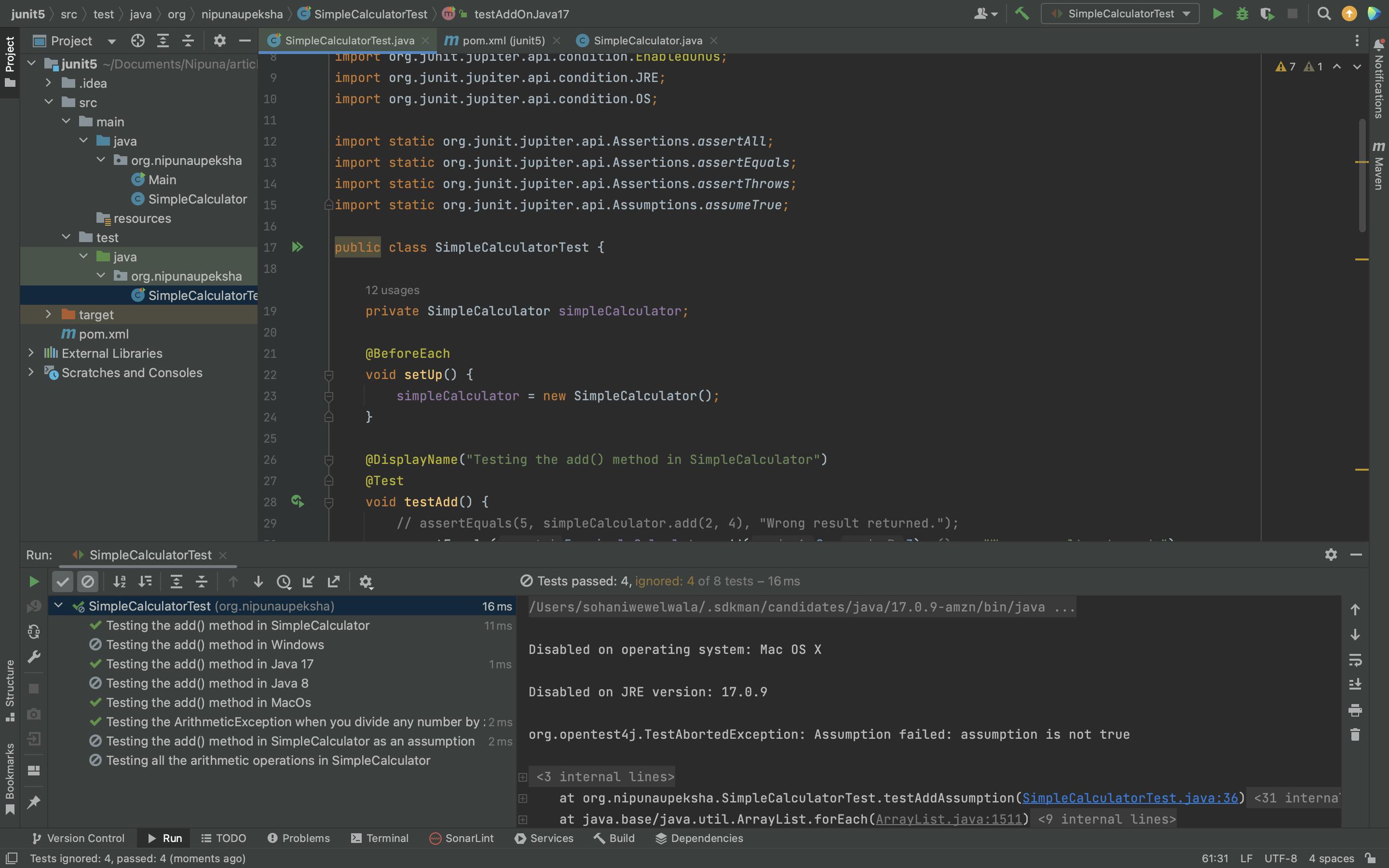Expand the target folder
This screenshot has height=868, width=1389.
coord(49,314)
